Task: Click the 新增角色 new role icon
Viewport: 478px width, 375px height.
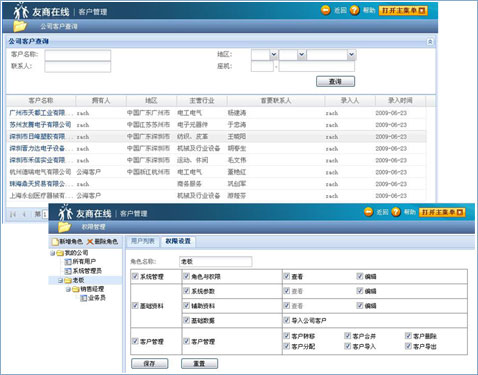Action: tap(55, 241)
